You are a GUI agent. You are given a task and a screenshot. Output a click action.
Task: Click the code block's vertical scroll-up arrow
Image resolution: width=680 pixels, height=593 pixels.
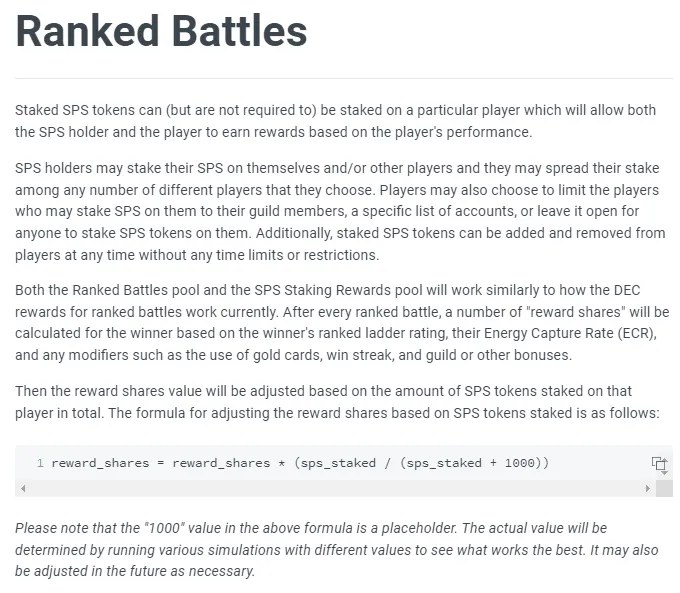pos(664,460)
